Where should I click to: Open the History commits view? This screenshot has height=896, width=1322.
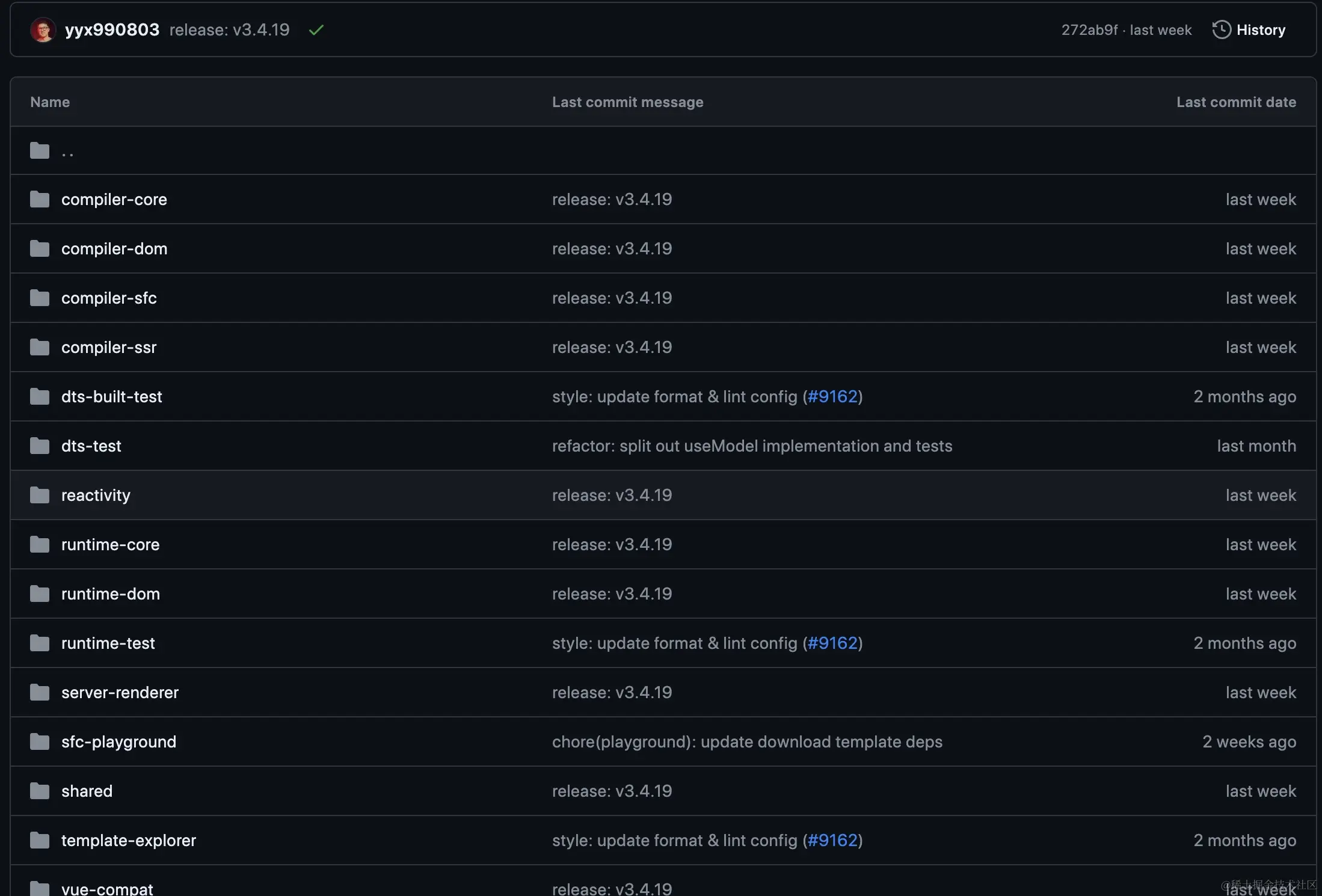1260,29
